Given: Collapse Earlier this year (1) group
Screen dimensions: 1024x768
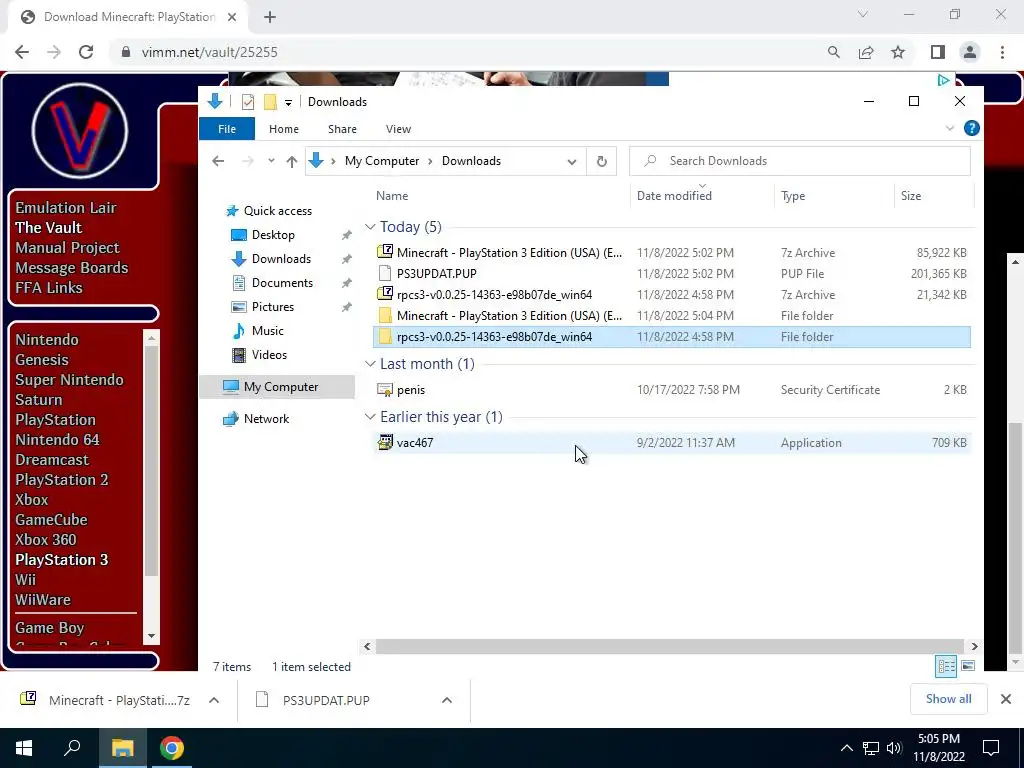Looking at the screenshot, I should (370, 417).
